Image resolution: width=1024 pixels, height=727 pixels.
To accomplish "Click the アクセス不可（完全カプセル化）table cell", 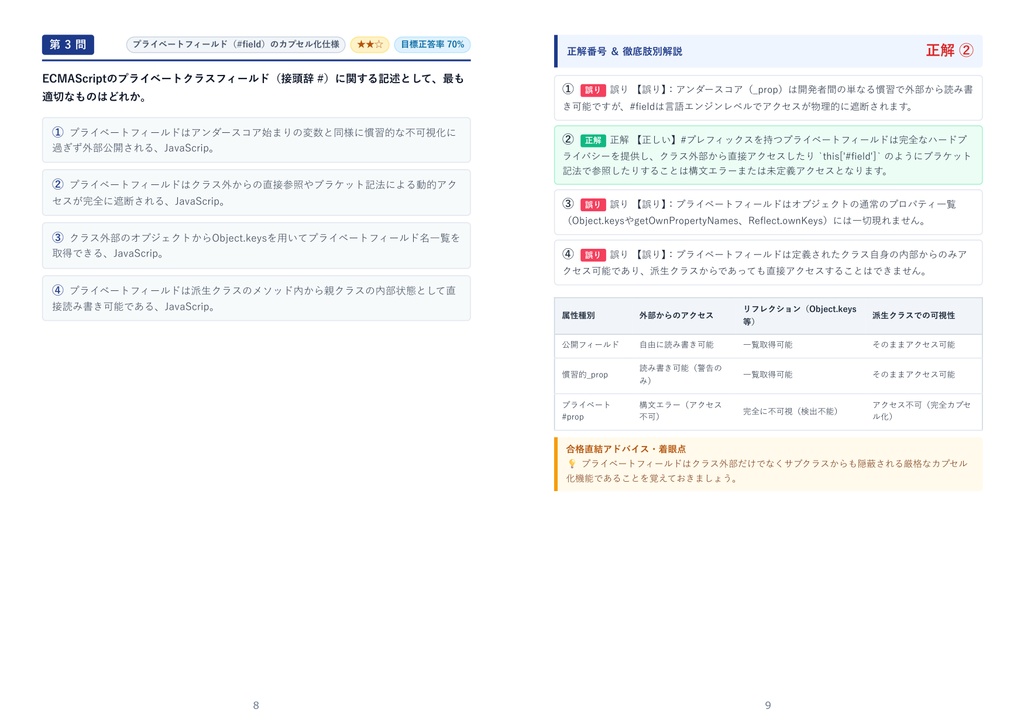I will (x=921, y=411).
